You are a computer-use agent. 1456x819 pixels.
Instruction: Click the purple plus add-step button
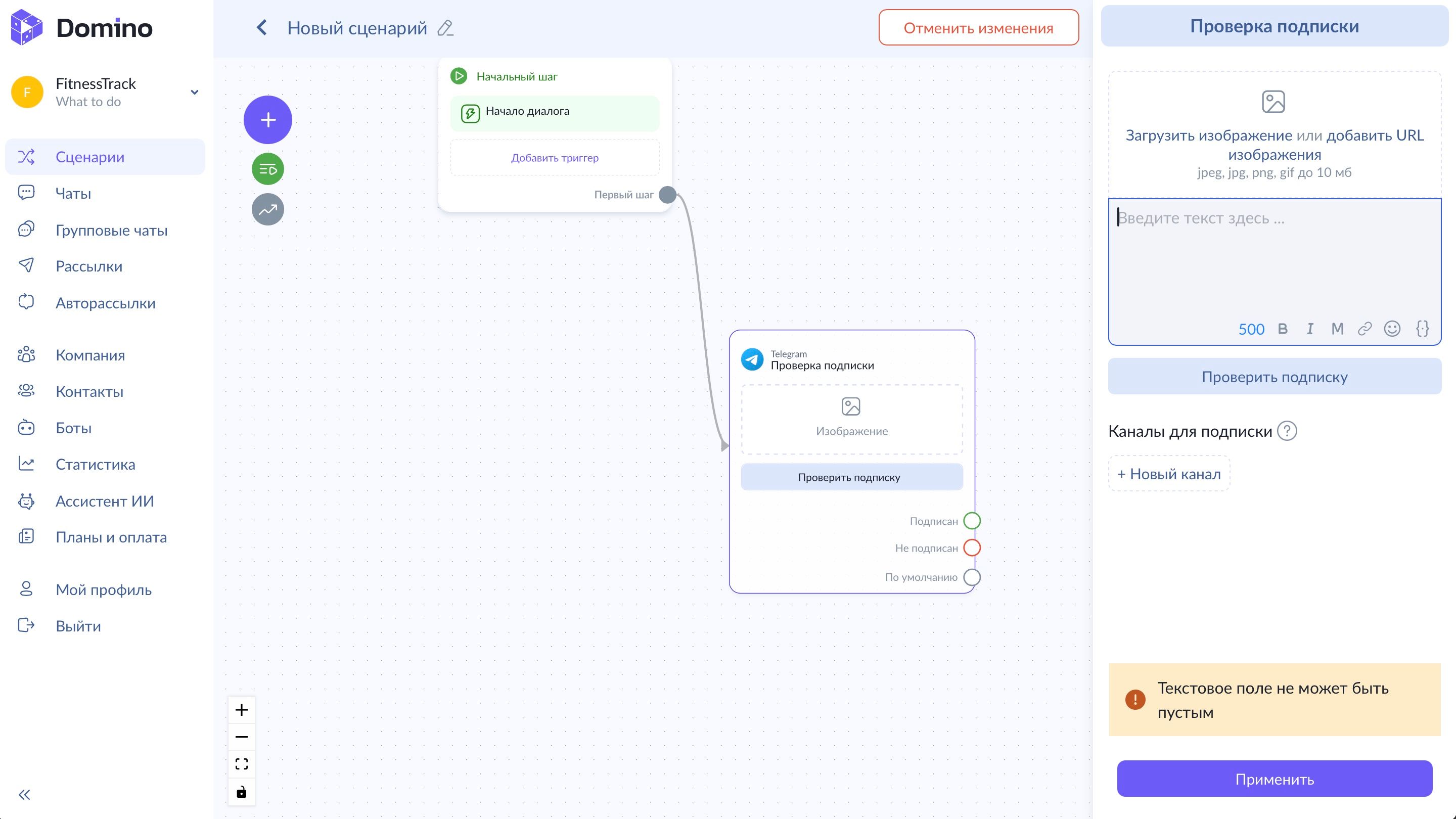[x=267, y=120]
